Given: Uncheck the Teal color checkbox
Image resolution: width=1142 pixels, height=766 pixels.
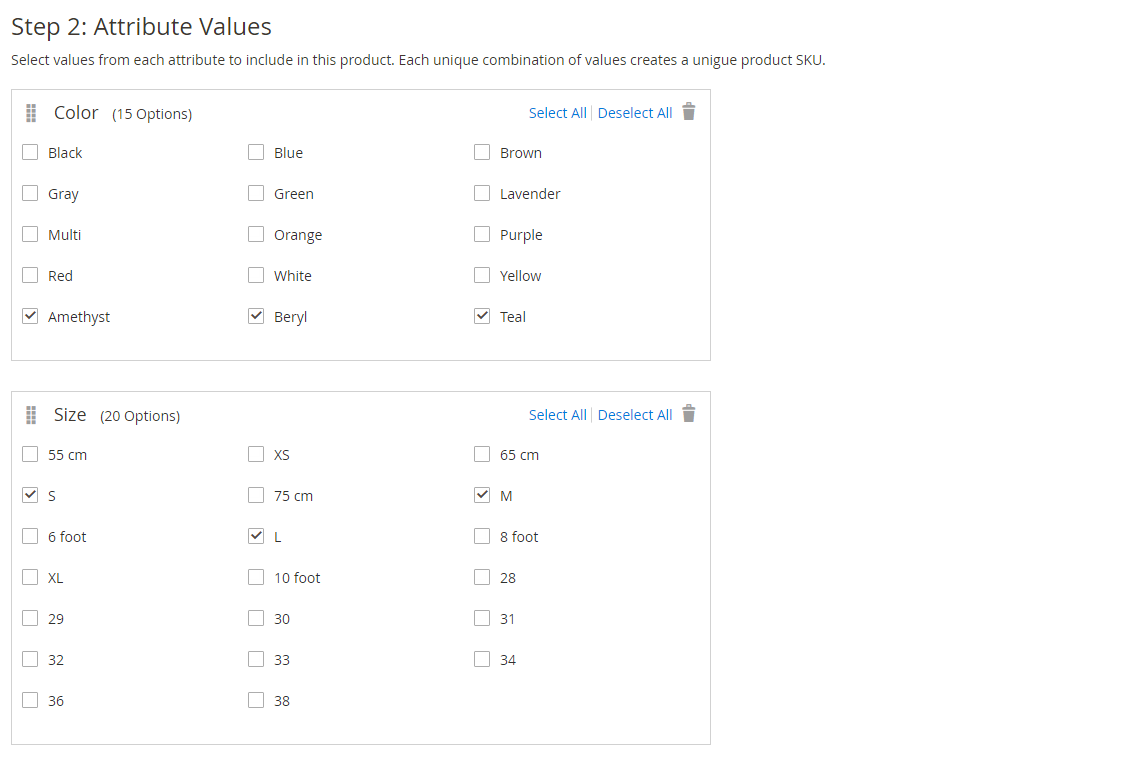Looking at the screenshot, I should coord(481,316).
